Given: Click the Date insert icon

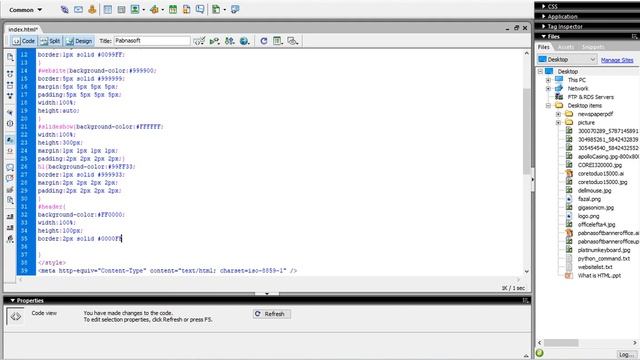Looking at the screenshot, I should click(x=173, y=9).
